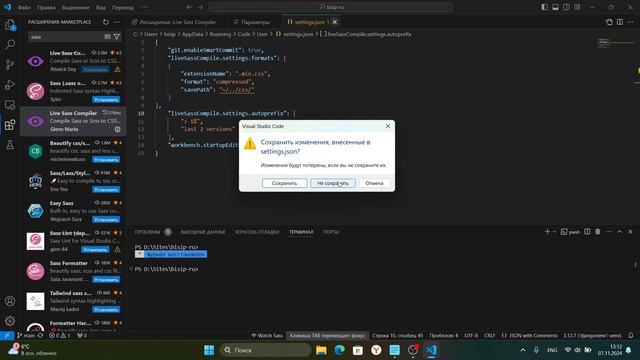Image resolution: width=640 pixels, height=360 pixels.
Task: Maximize the panel size with chevron
Action: 620,232
